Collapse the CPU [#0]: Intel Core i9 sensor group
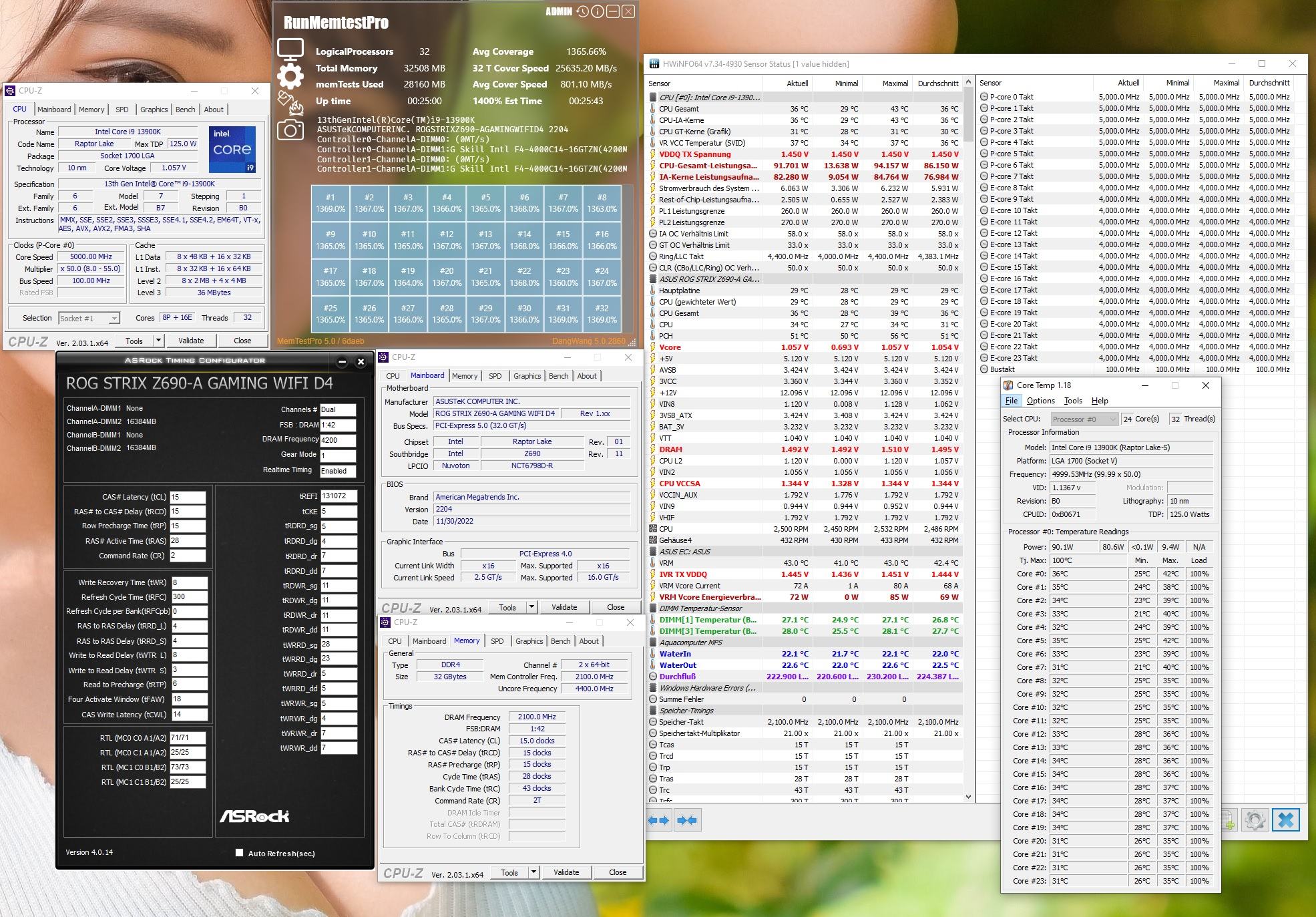Image resolution: width=1316 pixels, height=917 pixels. 653,98
